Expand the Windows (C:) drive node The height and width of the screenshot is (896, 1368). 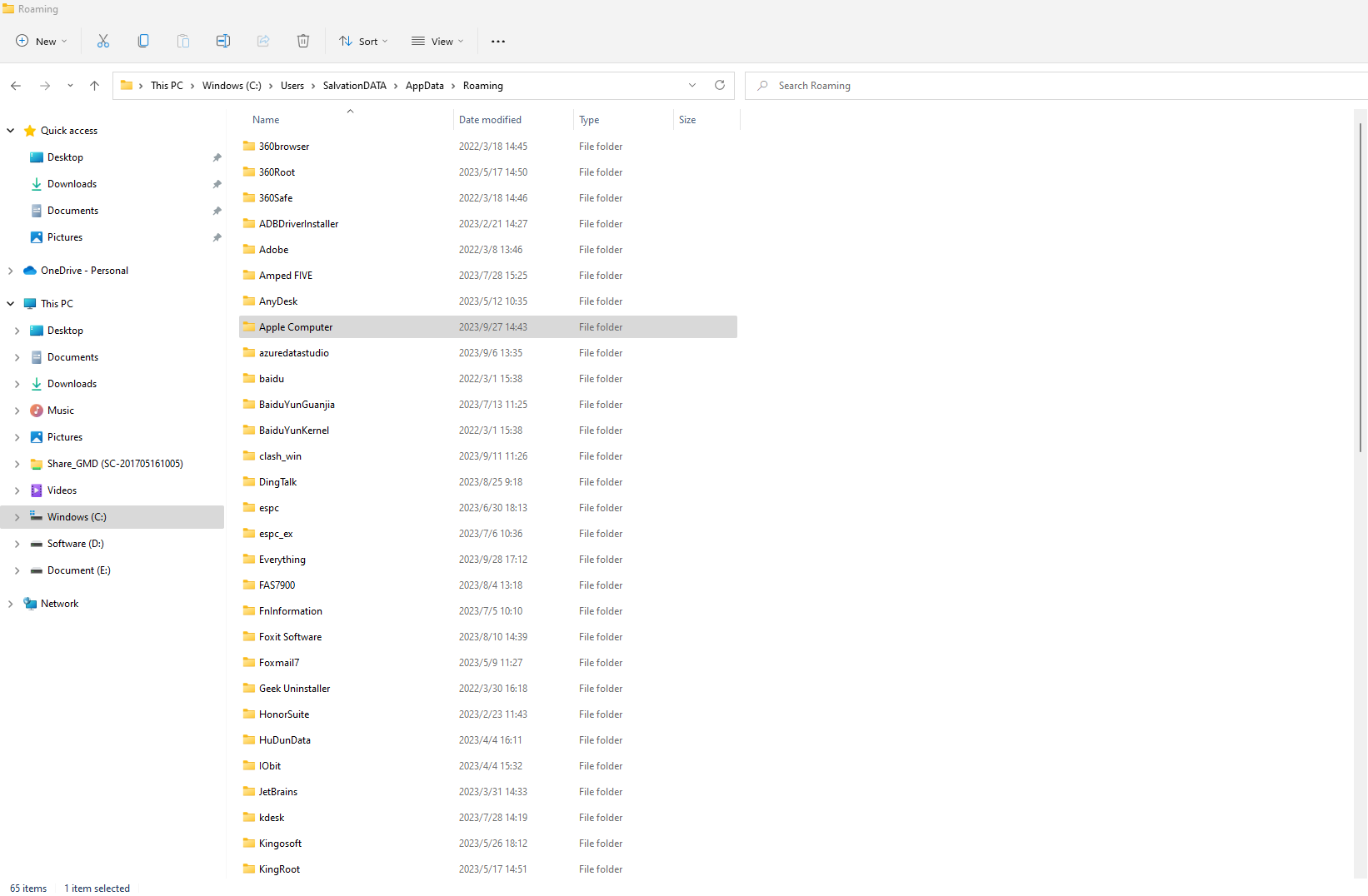[x=17, y=517]
